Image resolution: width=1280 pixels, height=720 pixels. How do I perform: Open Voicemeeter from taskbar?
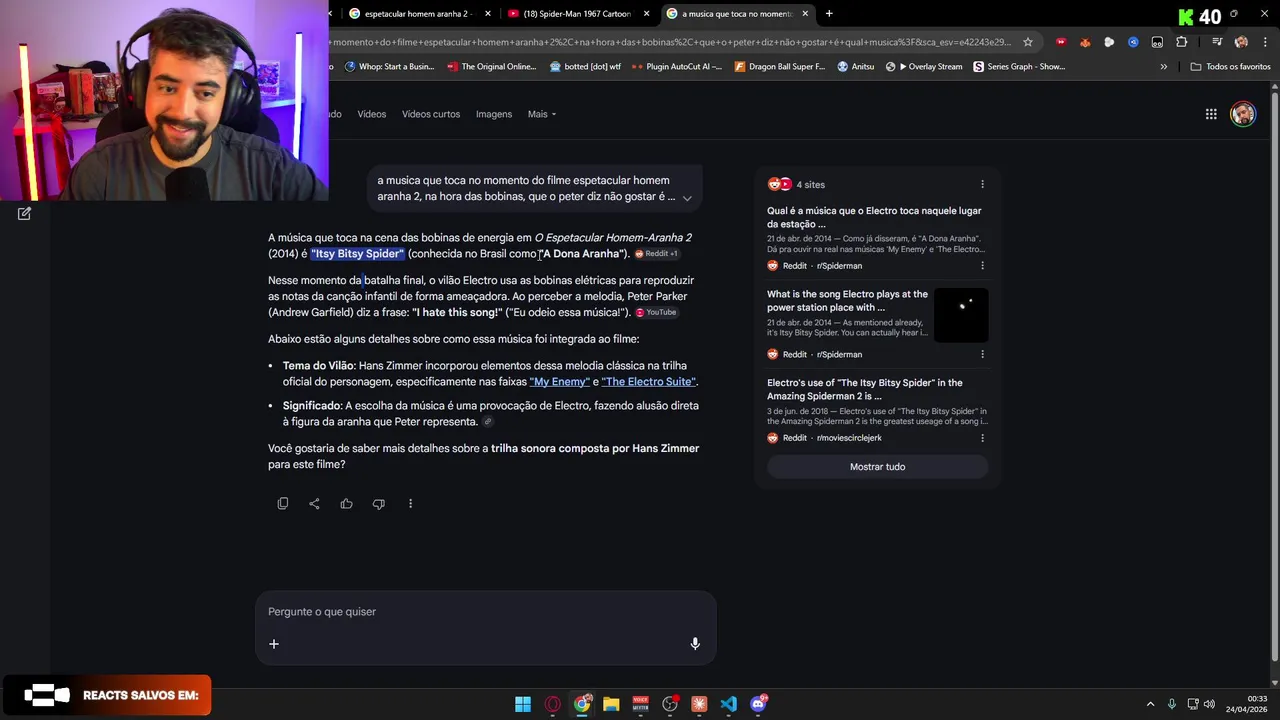pos(640,704)
